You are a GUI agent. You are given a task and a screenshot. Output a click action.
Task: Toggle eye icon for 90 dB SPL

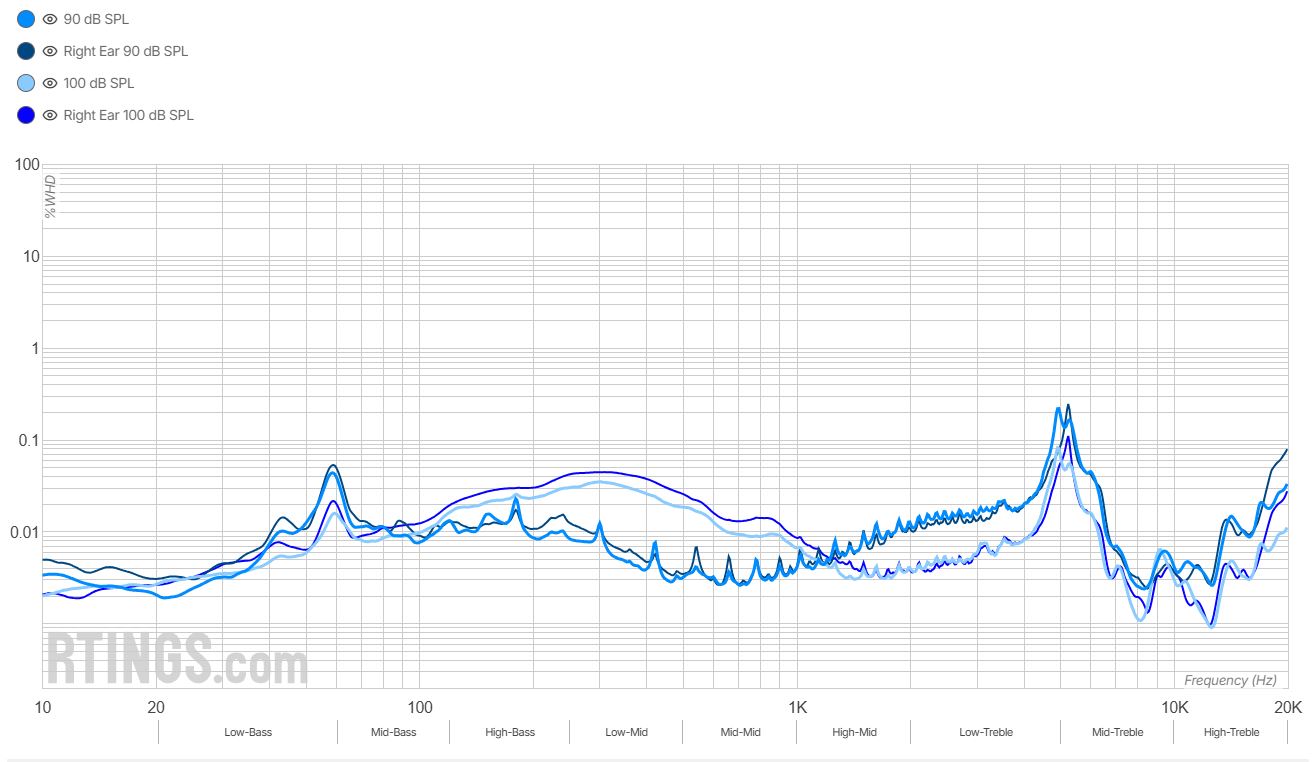coord(50,19)
